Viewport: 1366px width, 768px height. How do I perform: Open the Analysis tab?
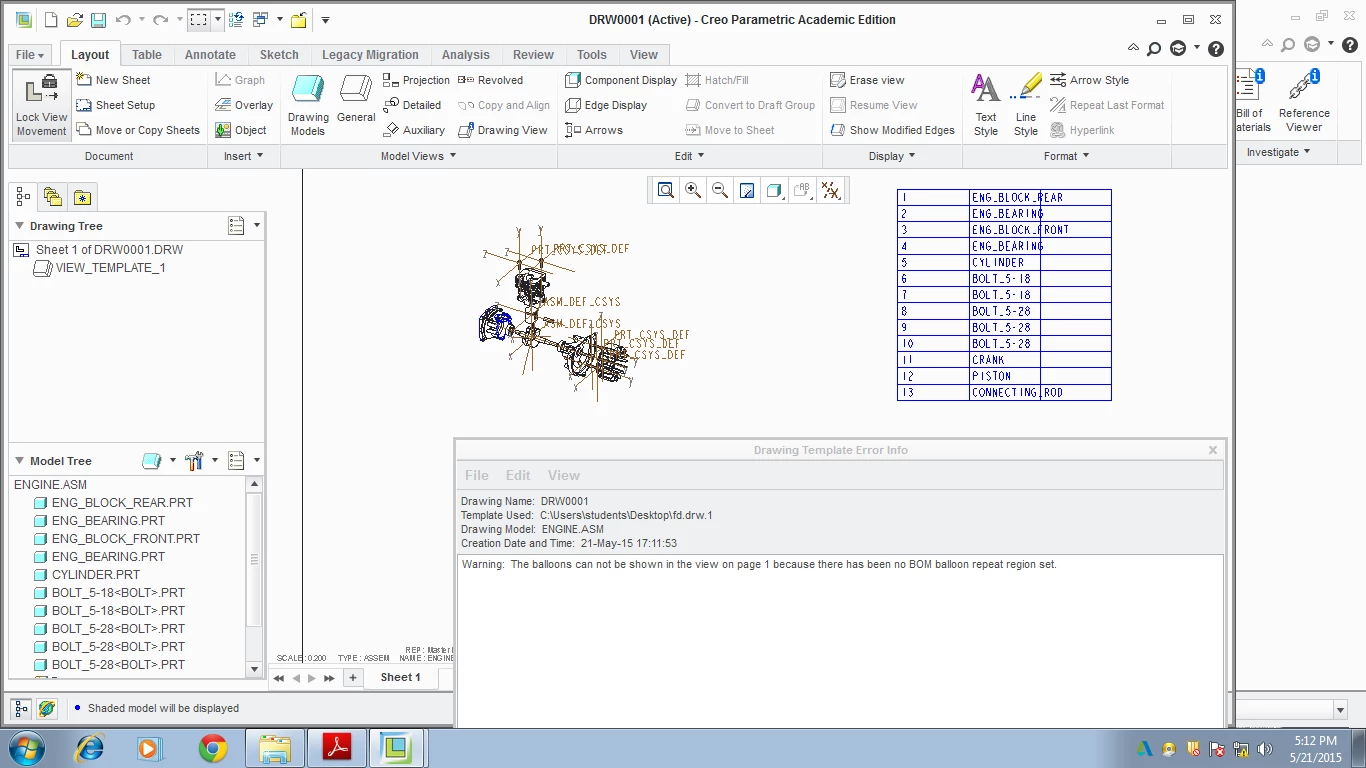[466, 55]
